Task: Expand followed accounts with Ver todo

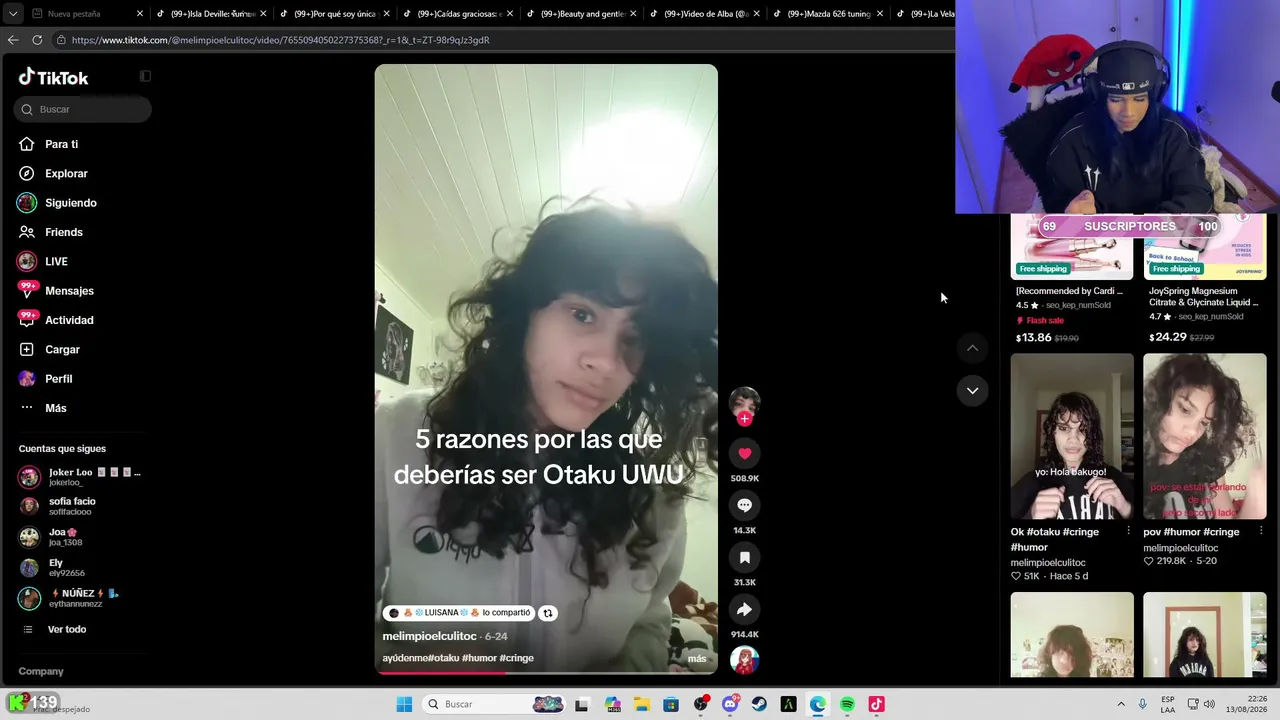Action: click(x=67, y=629)
